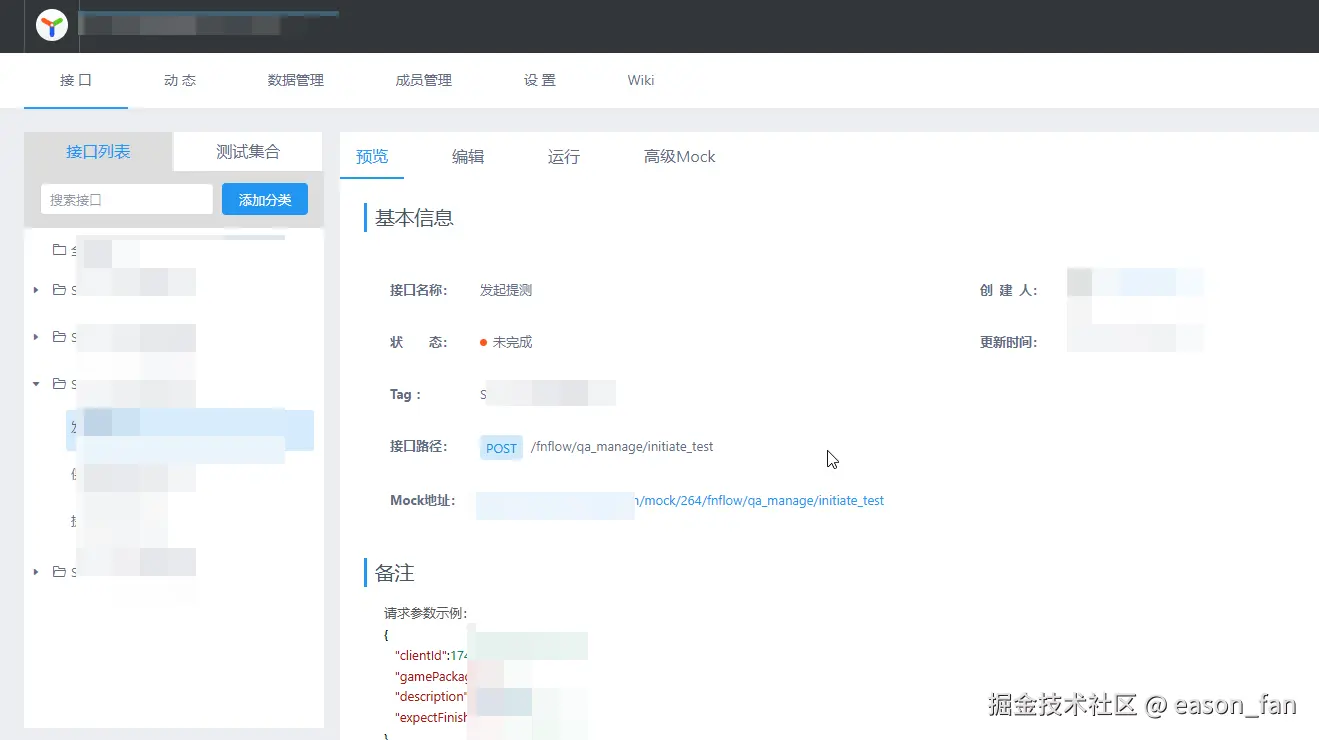
Task: Click the Mock地址 field label
Action: click(422, 500)
